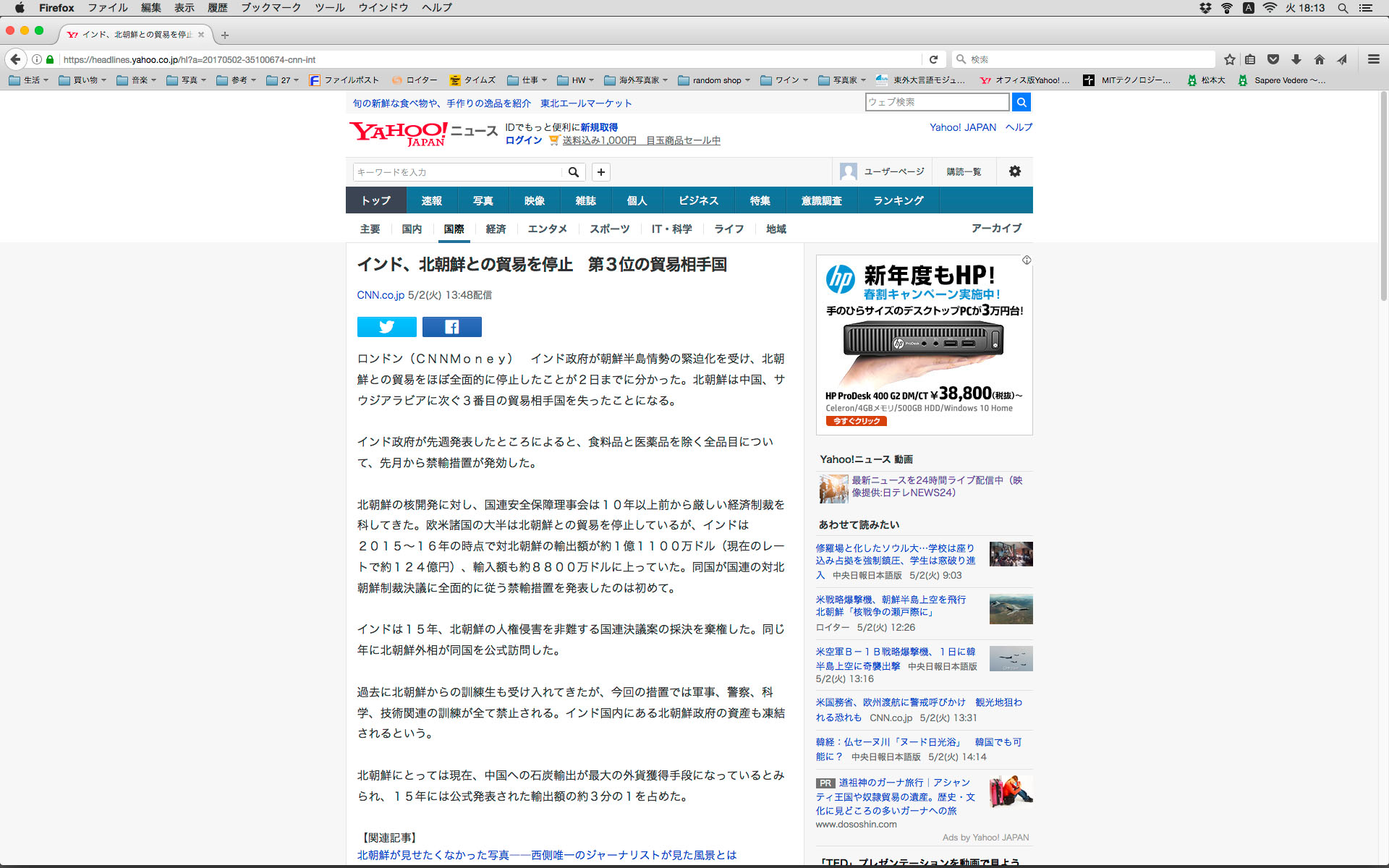This screenshot has height=868, width=1389.
Task: Open Firefox hamburger menu
Action: [x=1373, y=59]
